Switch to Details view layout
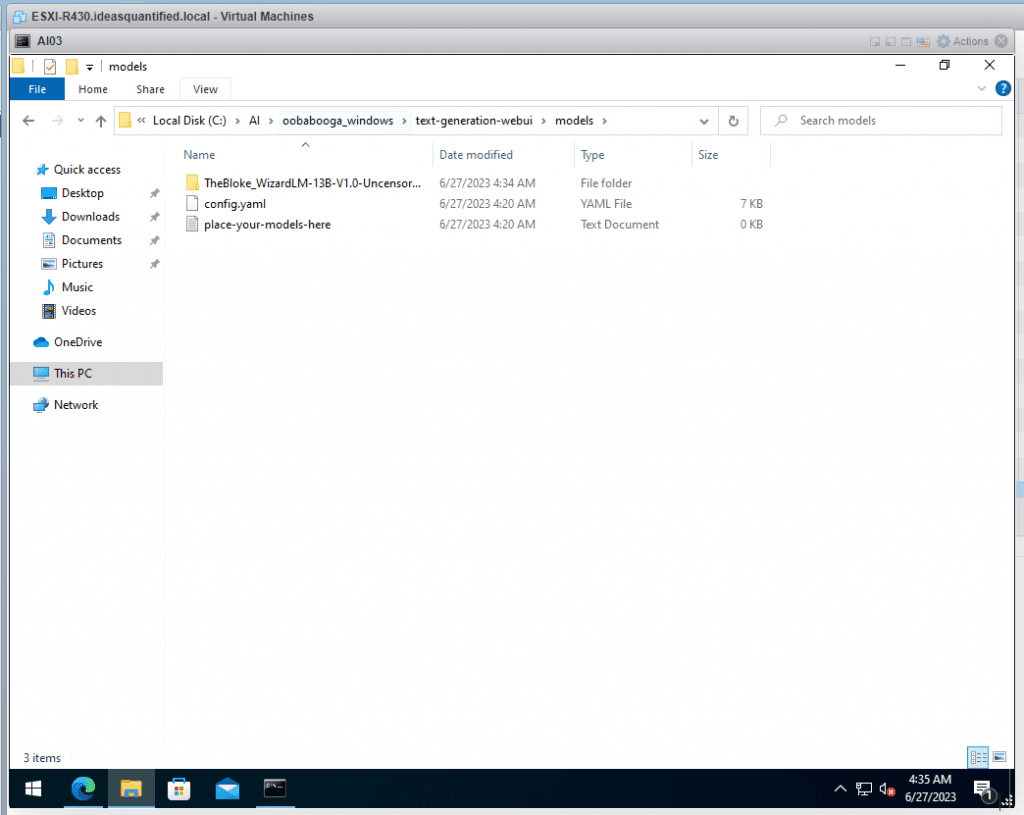1024x815 pixels. tap(978, 758)
